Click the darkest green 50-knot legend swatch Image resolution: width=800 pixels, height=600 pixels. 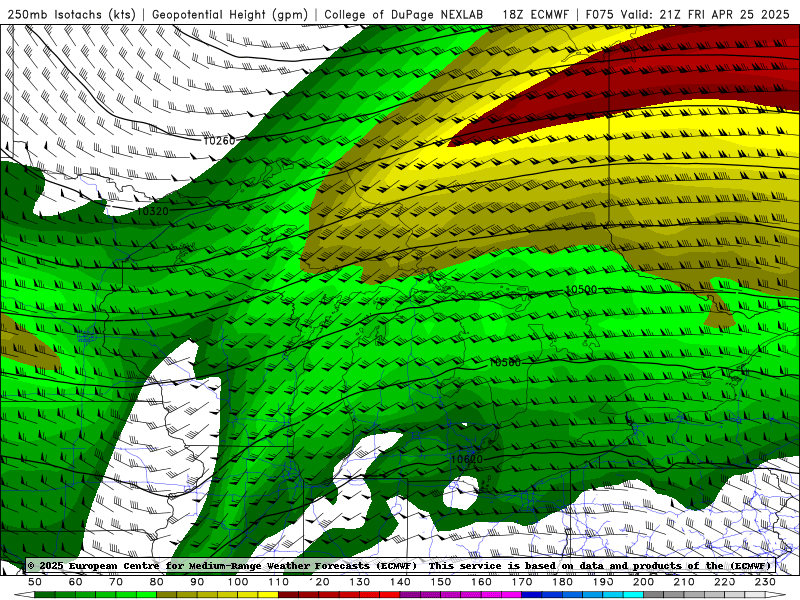click(x=44, y=595)
